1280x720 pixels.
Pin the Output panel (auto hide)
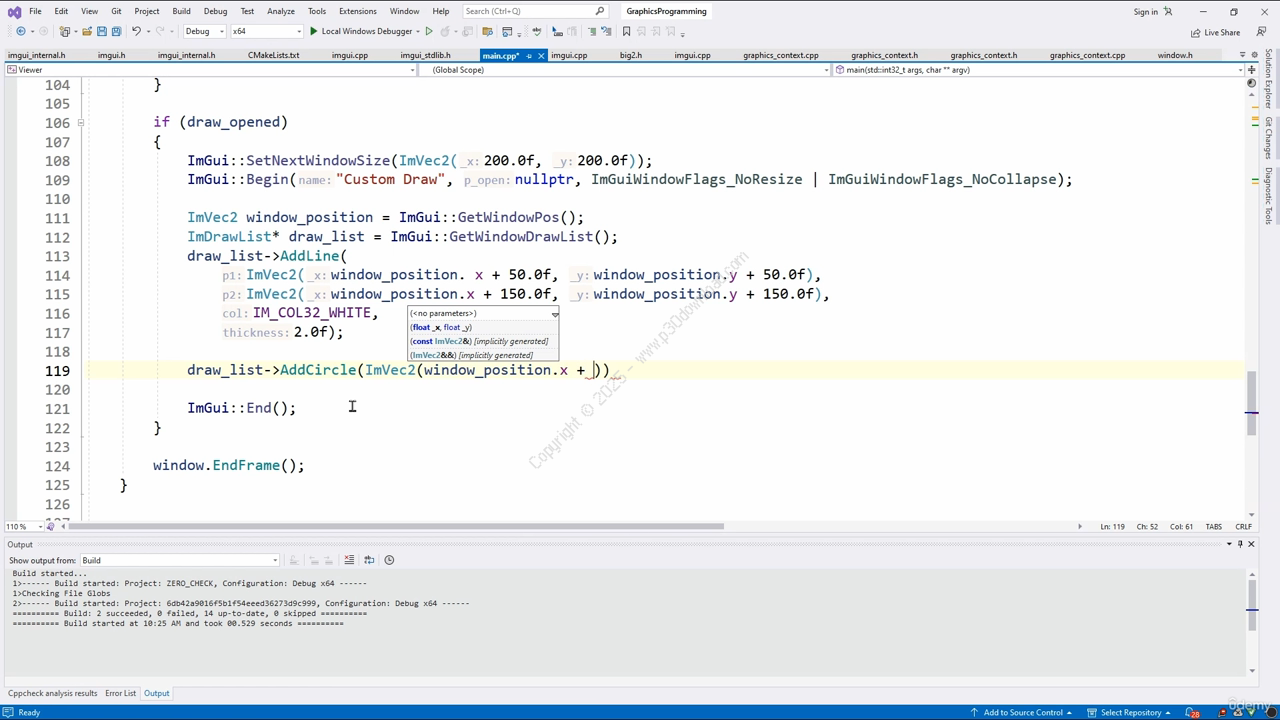click(x=1240, y=544)
